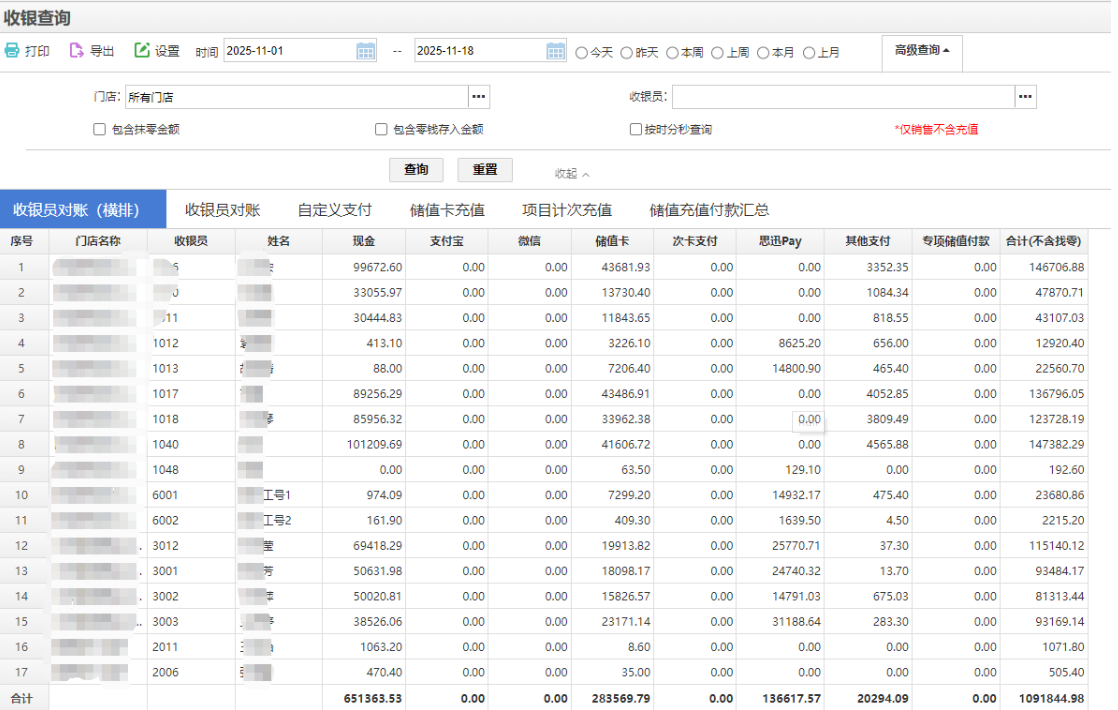This screenshot has width=1118, height=710.
Task: Click the store (门店) ellipsis browse button
Action: pyautogui.click(x=479, y=97)
